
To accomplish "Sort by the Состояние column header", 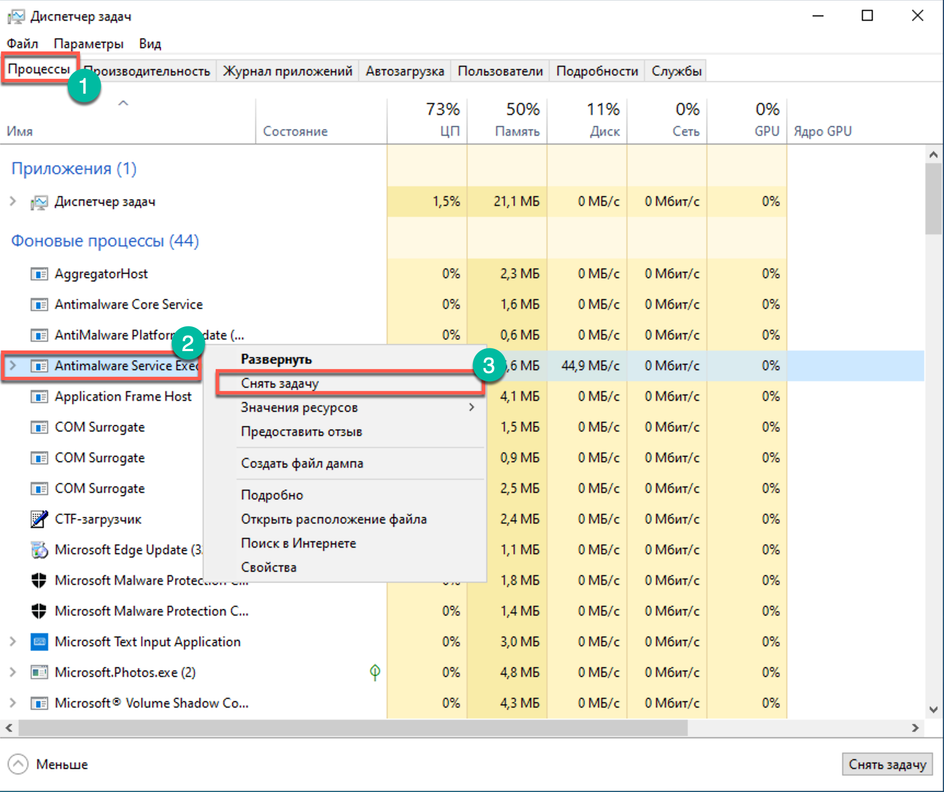I will coord(321,121).
